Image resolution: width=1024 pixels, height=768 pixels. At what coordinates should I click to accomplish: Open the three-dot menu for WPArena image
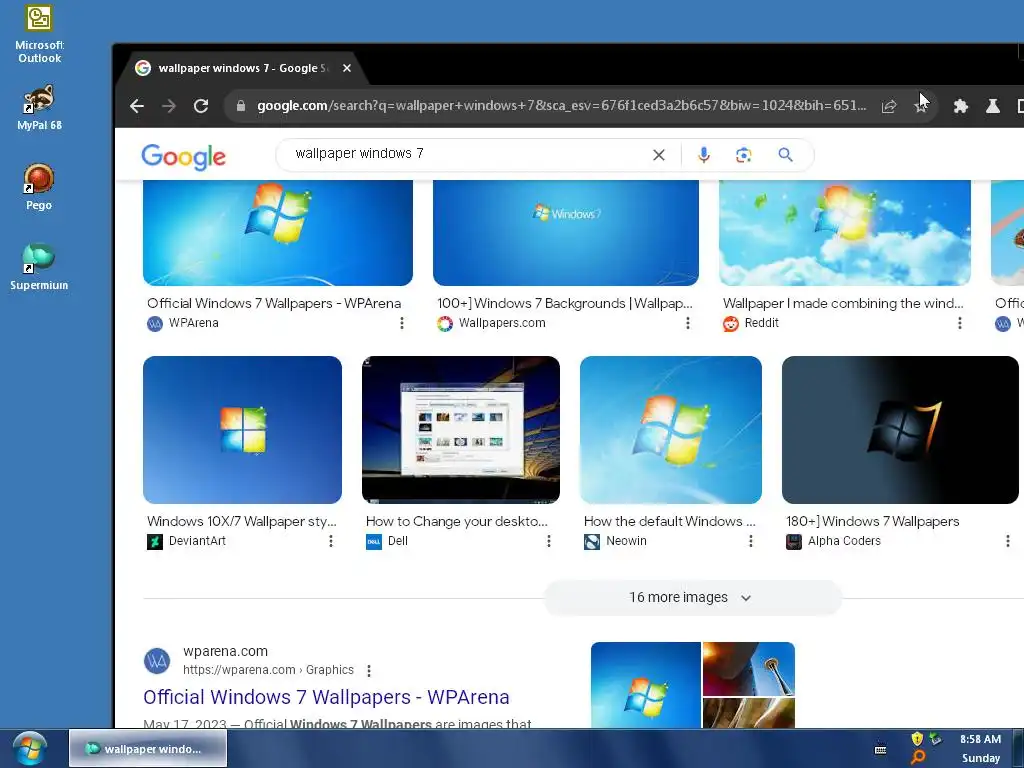coord(402,323)
